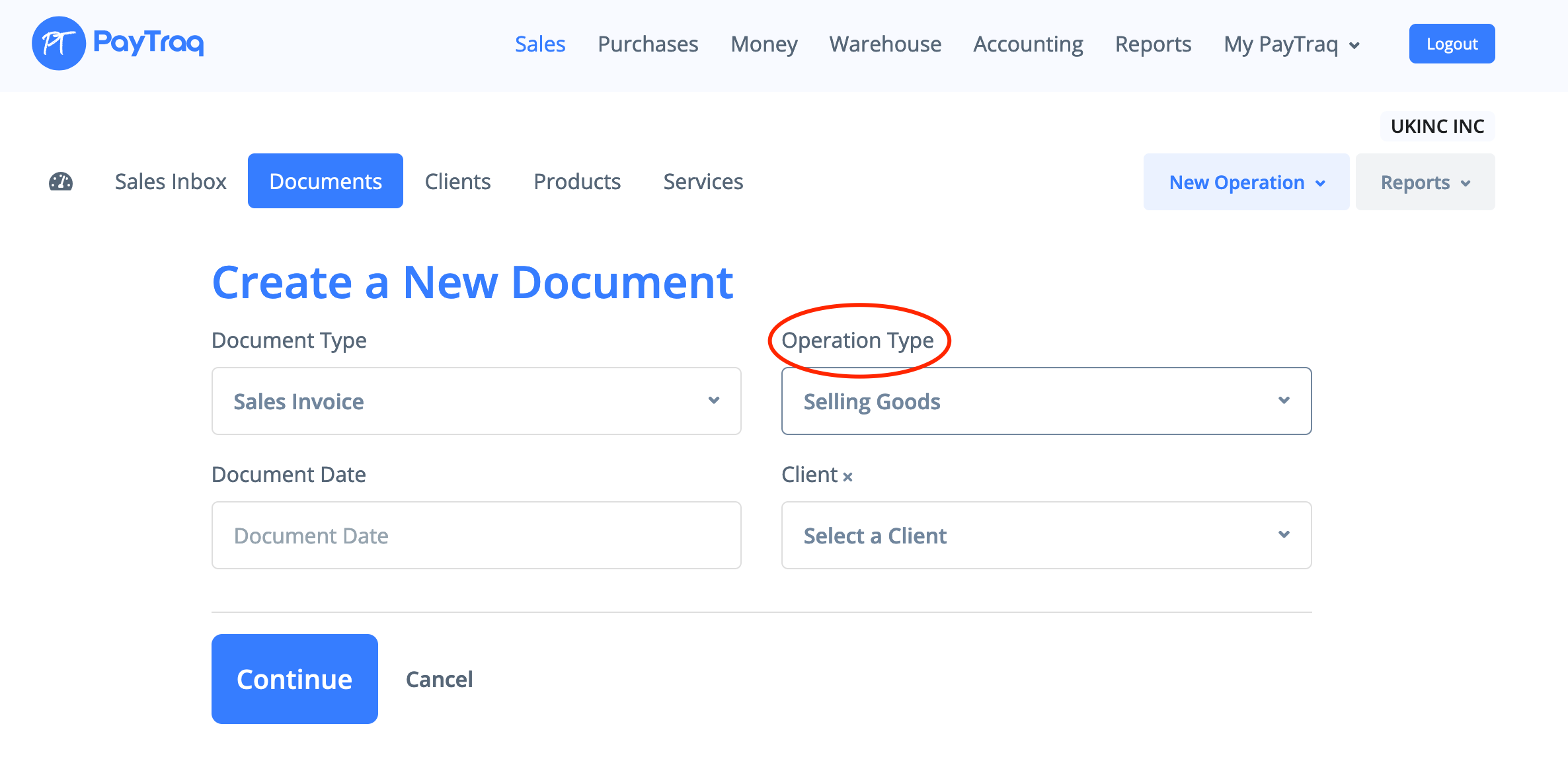This screenshot has height=763, width=1568.
Task: Open Reports in the top navigation
Action: pos(1153,44)
